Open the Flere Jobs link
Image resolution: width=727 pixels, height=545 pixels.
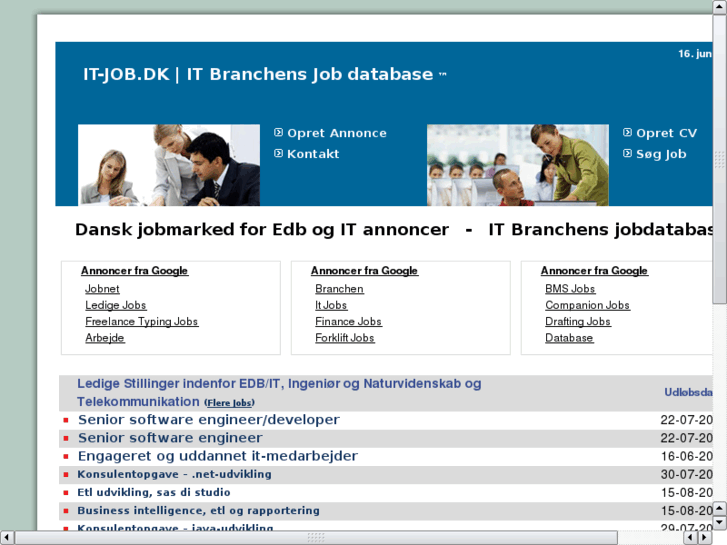point(230,403)
